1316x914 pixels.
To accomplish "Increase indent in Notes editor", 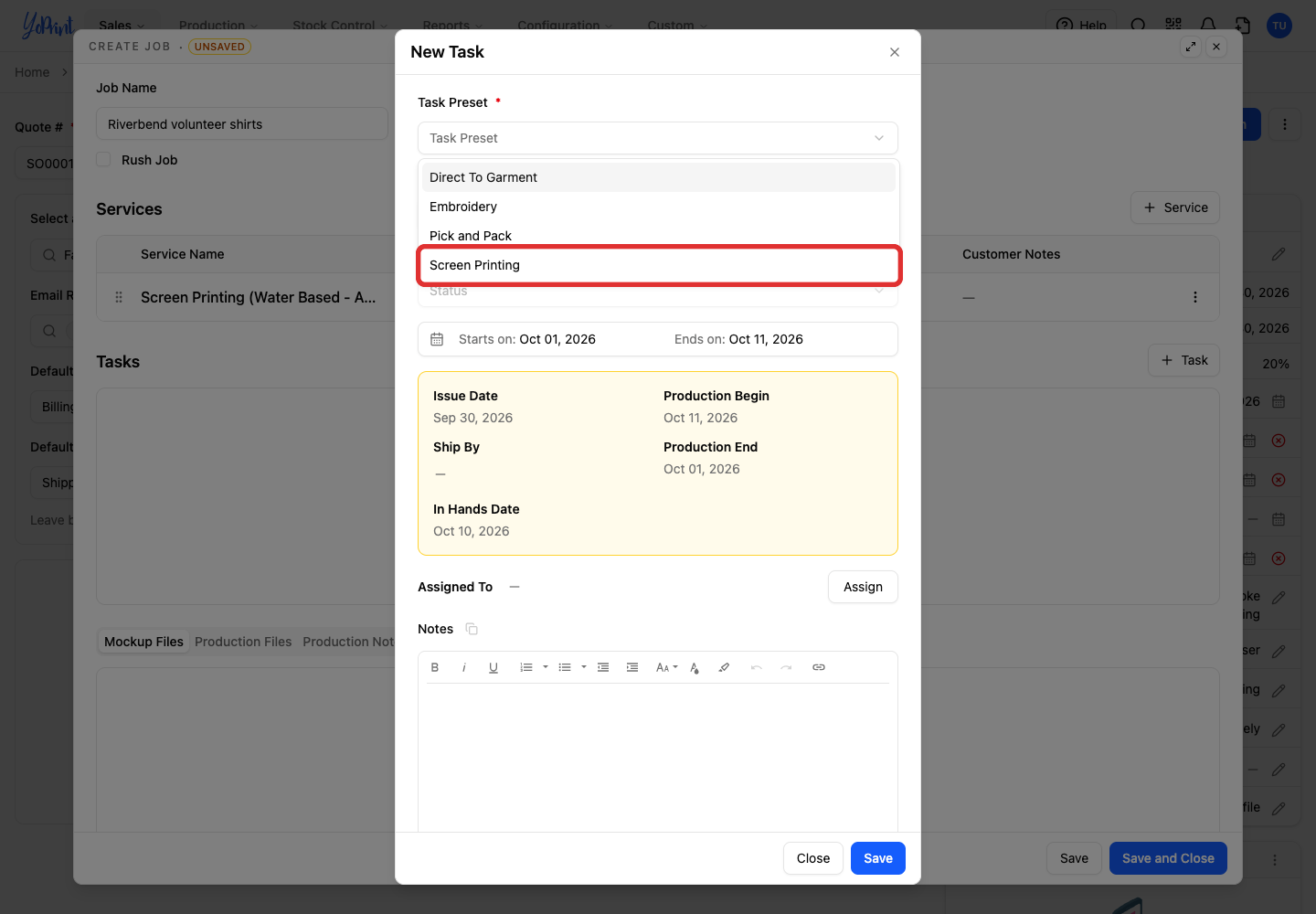I will (x=632, y=667).
